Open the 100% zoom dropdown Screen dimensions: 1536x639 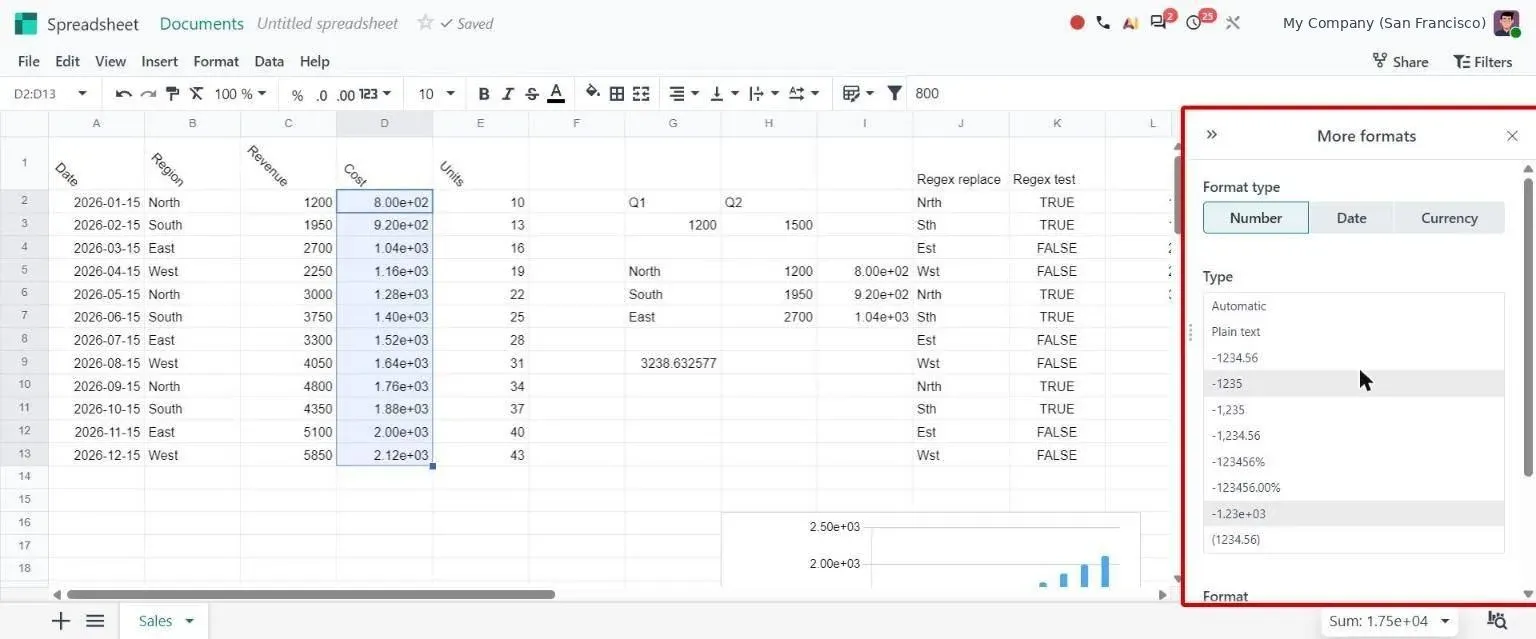tap(240, 94)
